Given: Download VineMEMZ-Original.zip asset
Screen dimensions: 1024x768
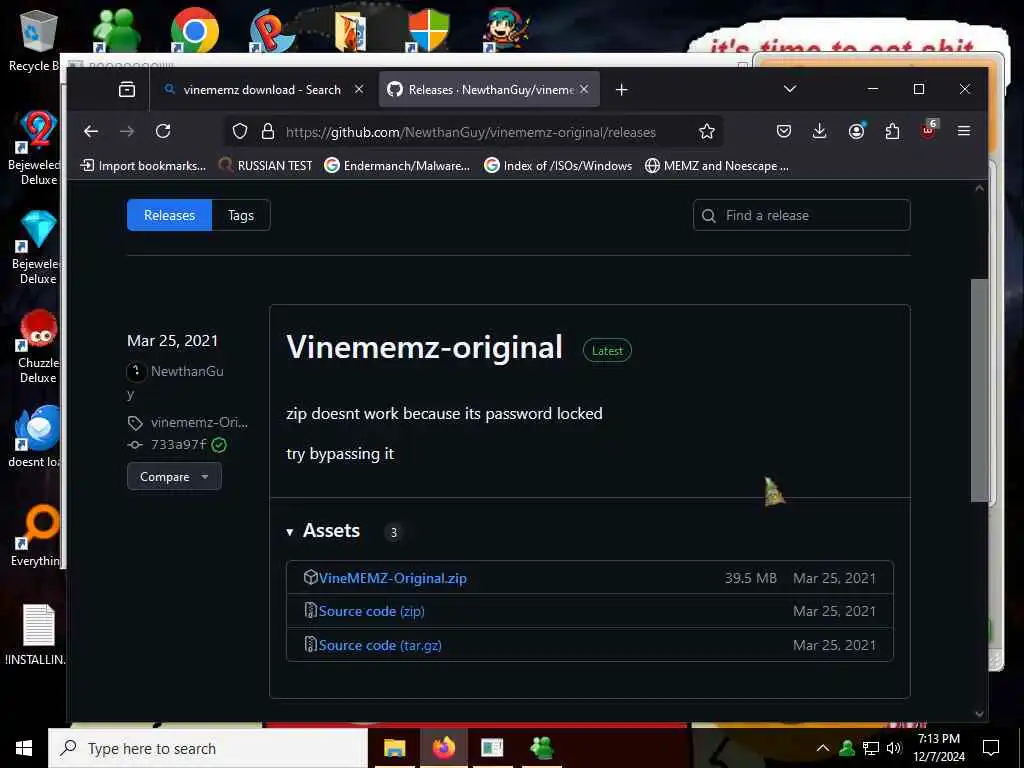Looking at the screenshot, I should coord(392,578).
